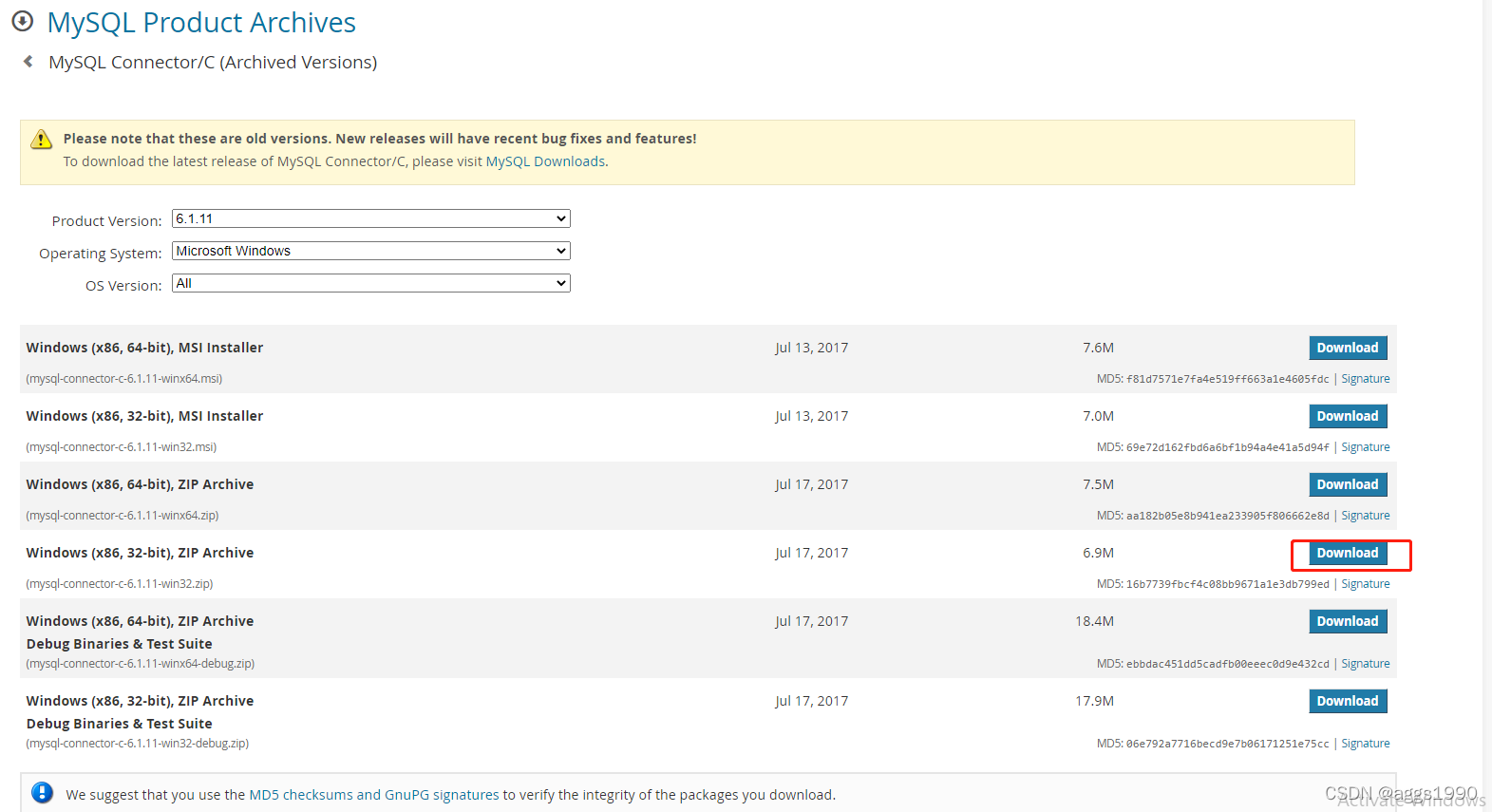
Task: Open the Operating System dropdown
Action: click(371, 251)
